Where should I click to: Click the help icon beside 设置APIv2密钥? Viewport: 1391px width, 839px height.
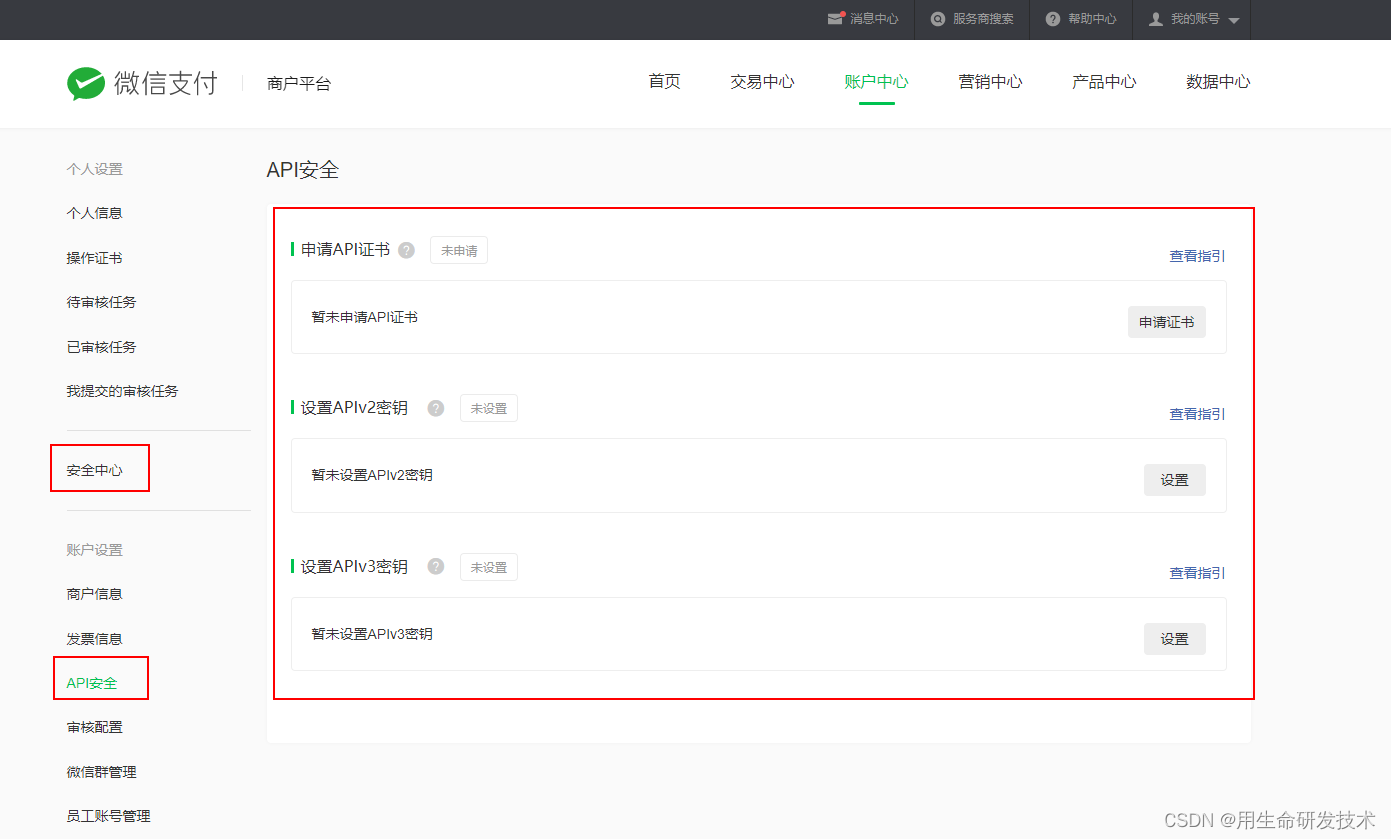435,408
